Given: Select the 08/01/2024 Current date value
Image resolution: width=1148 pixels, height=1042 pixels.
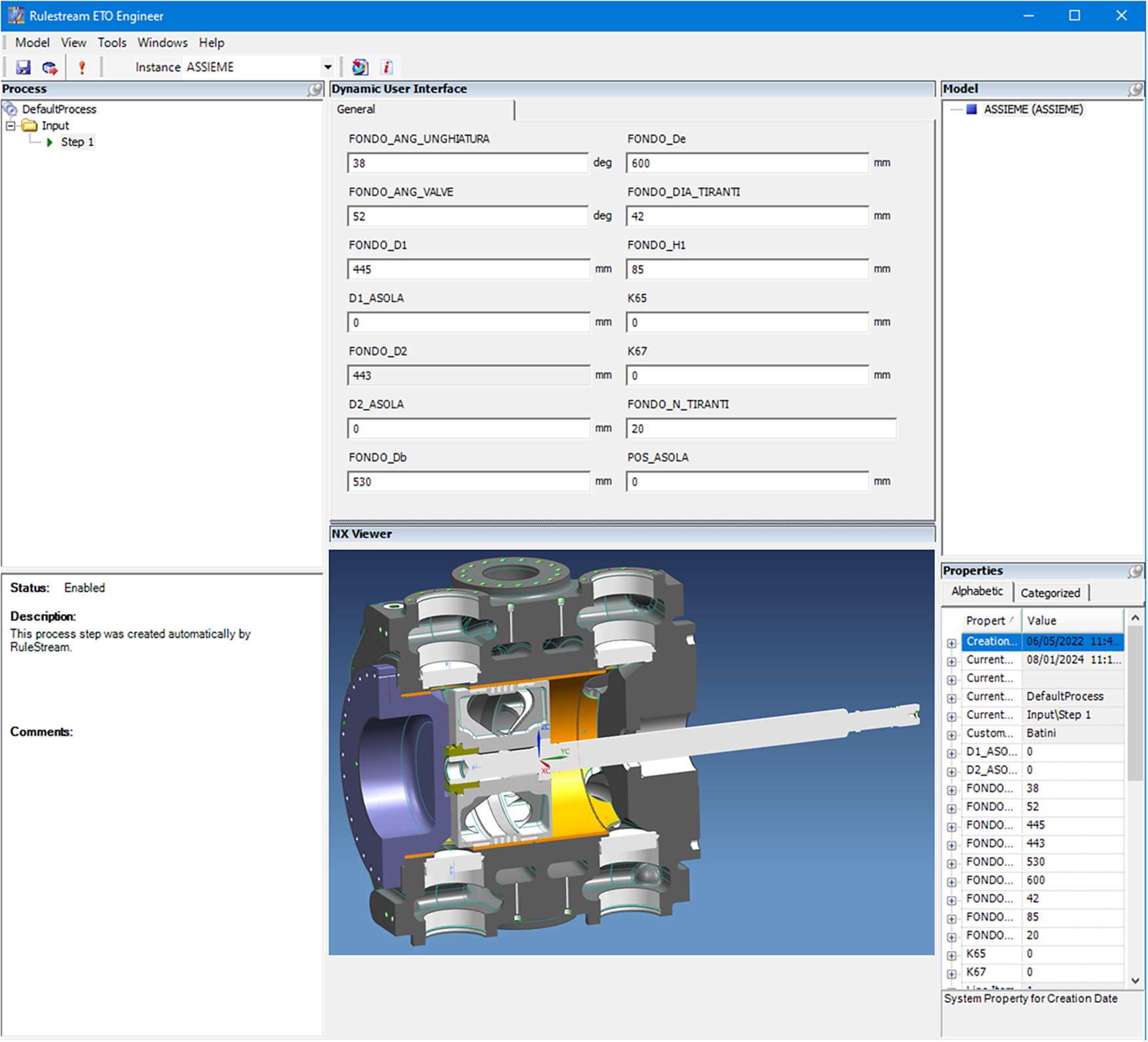Looking at the screenshot, I should coord(1073,660).
